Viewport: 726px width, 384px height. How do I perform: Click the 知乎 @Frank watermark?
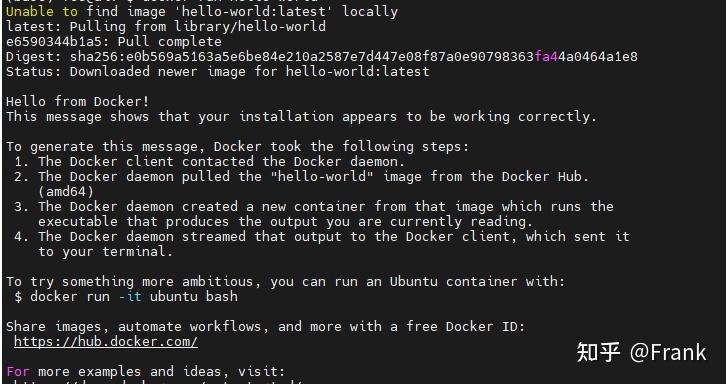(641, 353)
